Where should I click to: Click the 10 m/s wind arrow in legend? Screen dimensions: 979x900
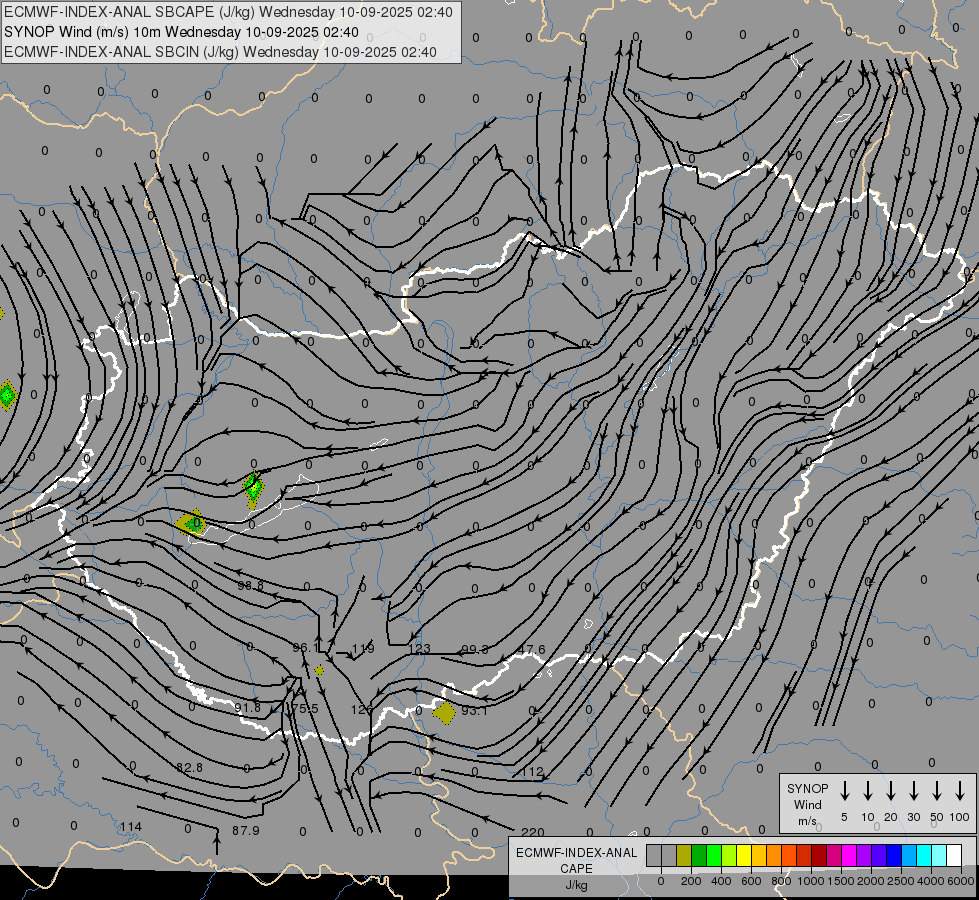(x=868, y=791)
